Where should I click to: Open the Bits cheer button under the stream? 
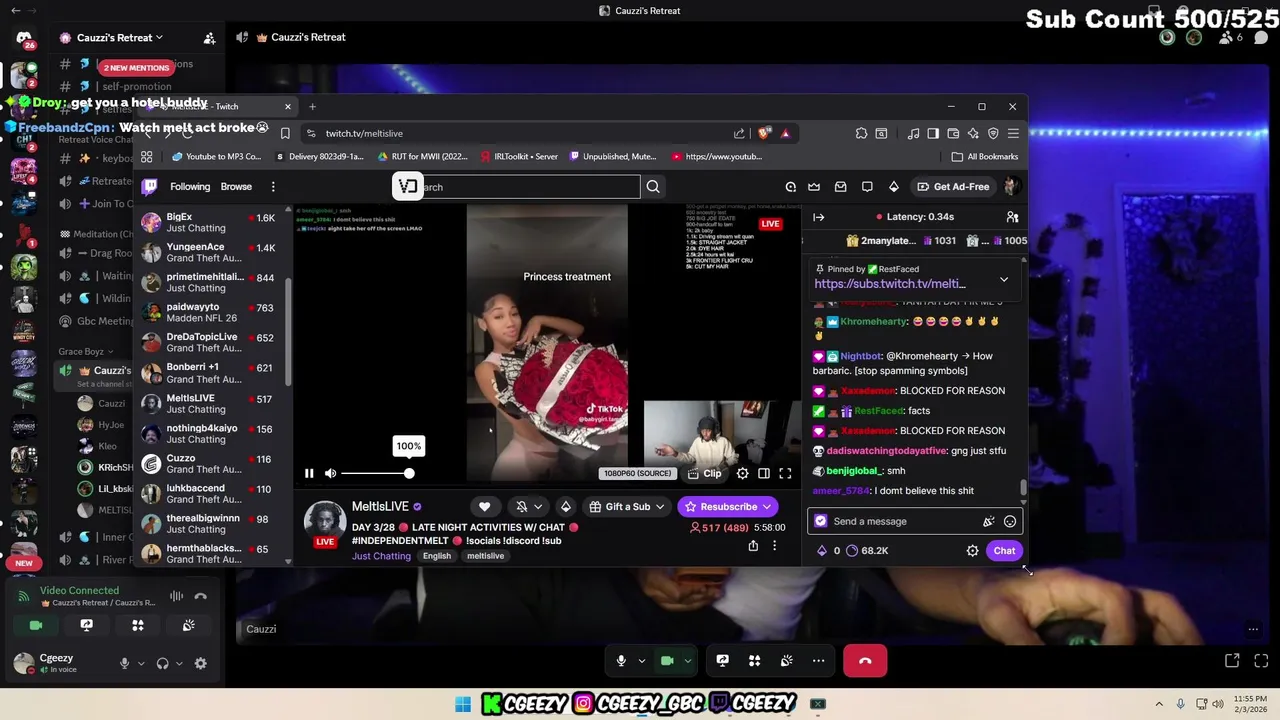tap(566, 507)
